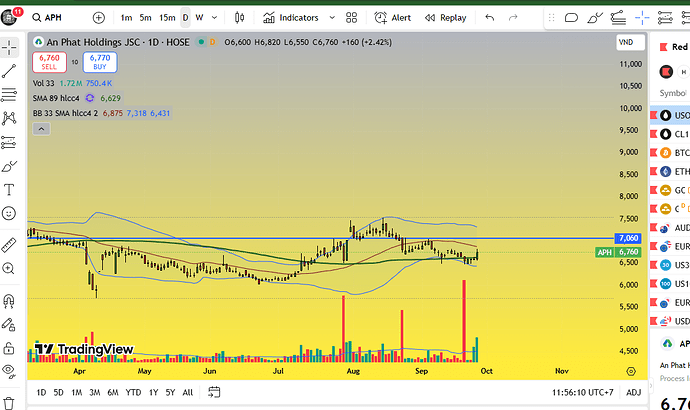Click the SMA 89 hlcc4 indicator legend
This screenshot has height=410, width=690.
pyautogui.click(x=56, y=98)
